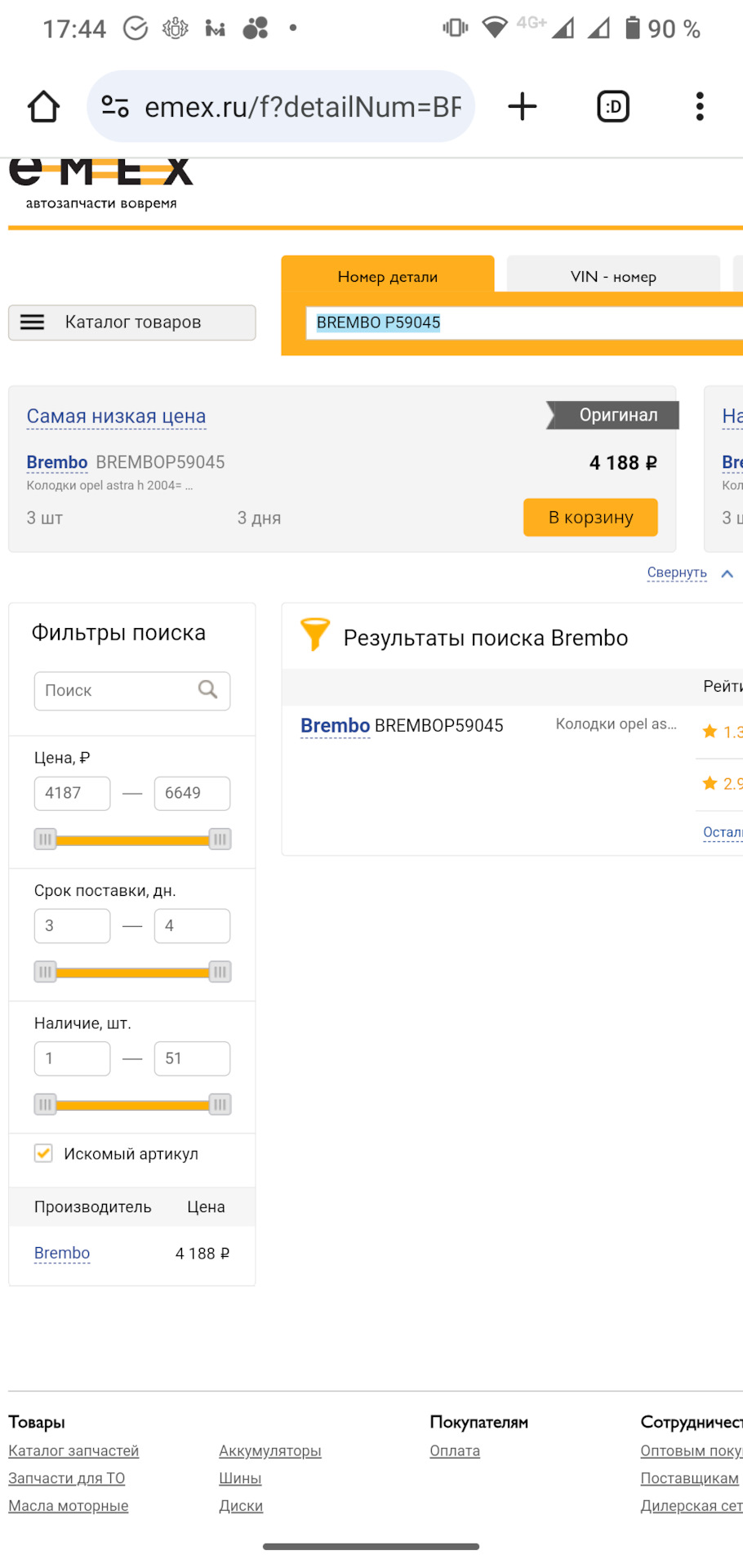The height and width of the screenshot is (1568, 743).
Task: Collapse offers with Свернуть chevron
Action: pyautogui.click(x=727, y=573)
